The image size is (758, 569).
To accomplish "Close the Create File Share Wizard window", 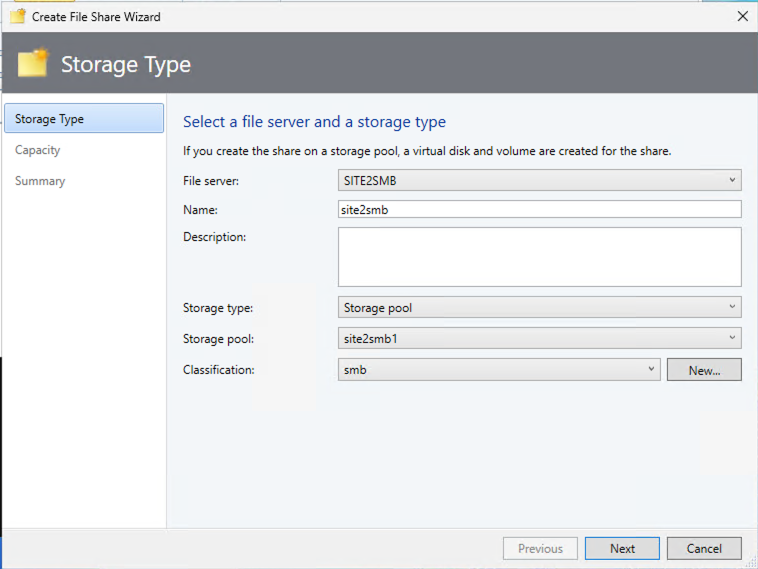I will tap(742, 16).
